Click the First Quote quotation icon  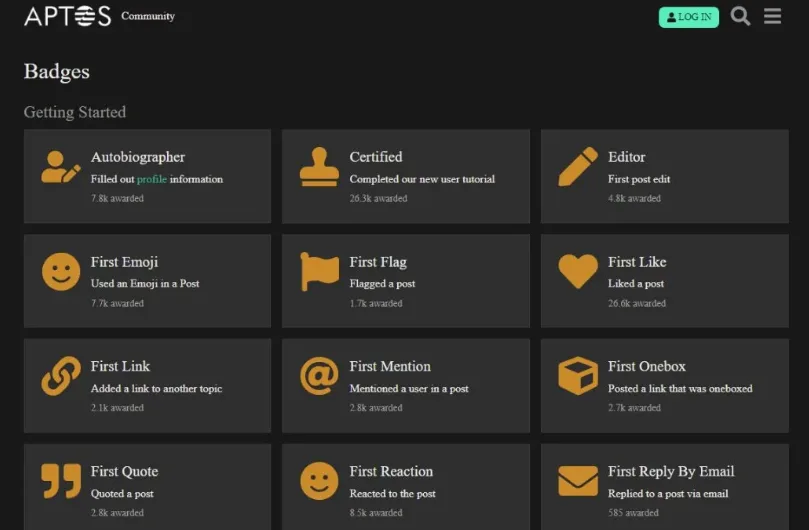[61, 480]
